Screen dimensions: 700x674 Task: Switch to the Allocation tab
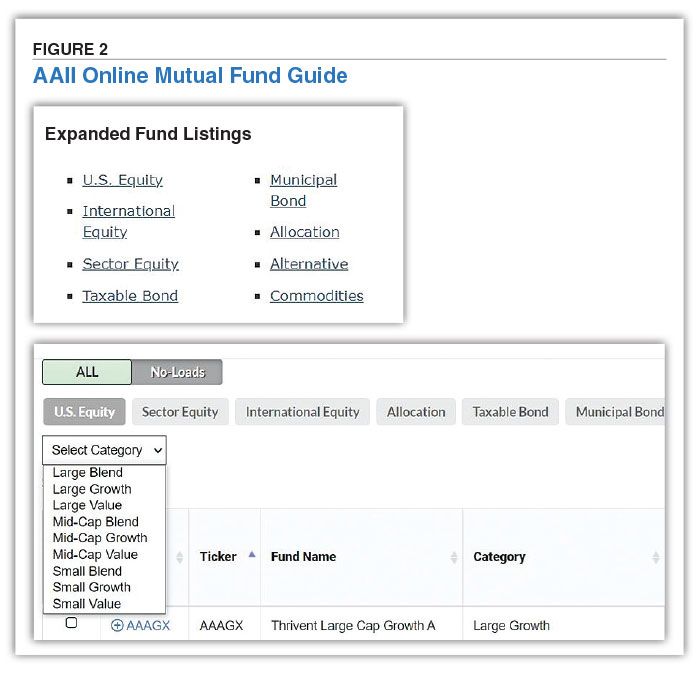[416, 412]
